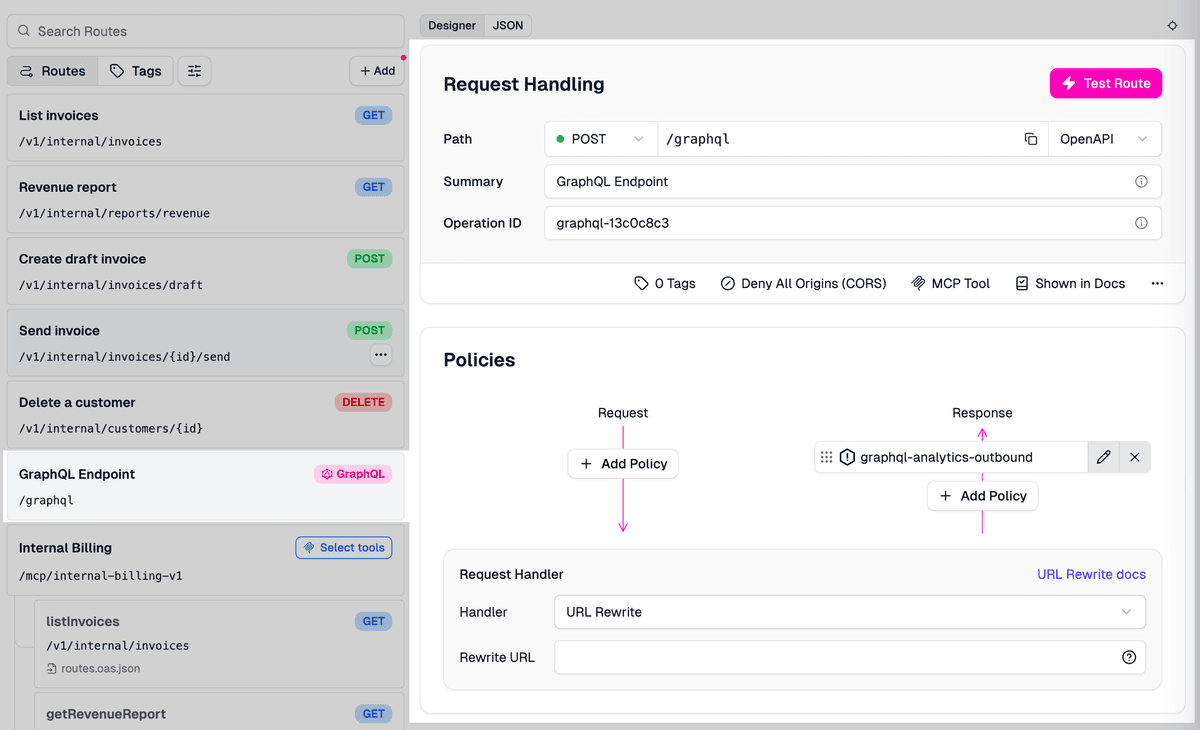Click the filter settings sliders icon
1200x730 pixels.
click(195, 71)
